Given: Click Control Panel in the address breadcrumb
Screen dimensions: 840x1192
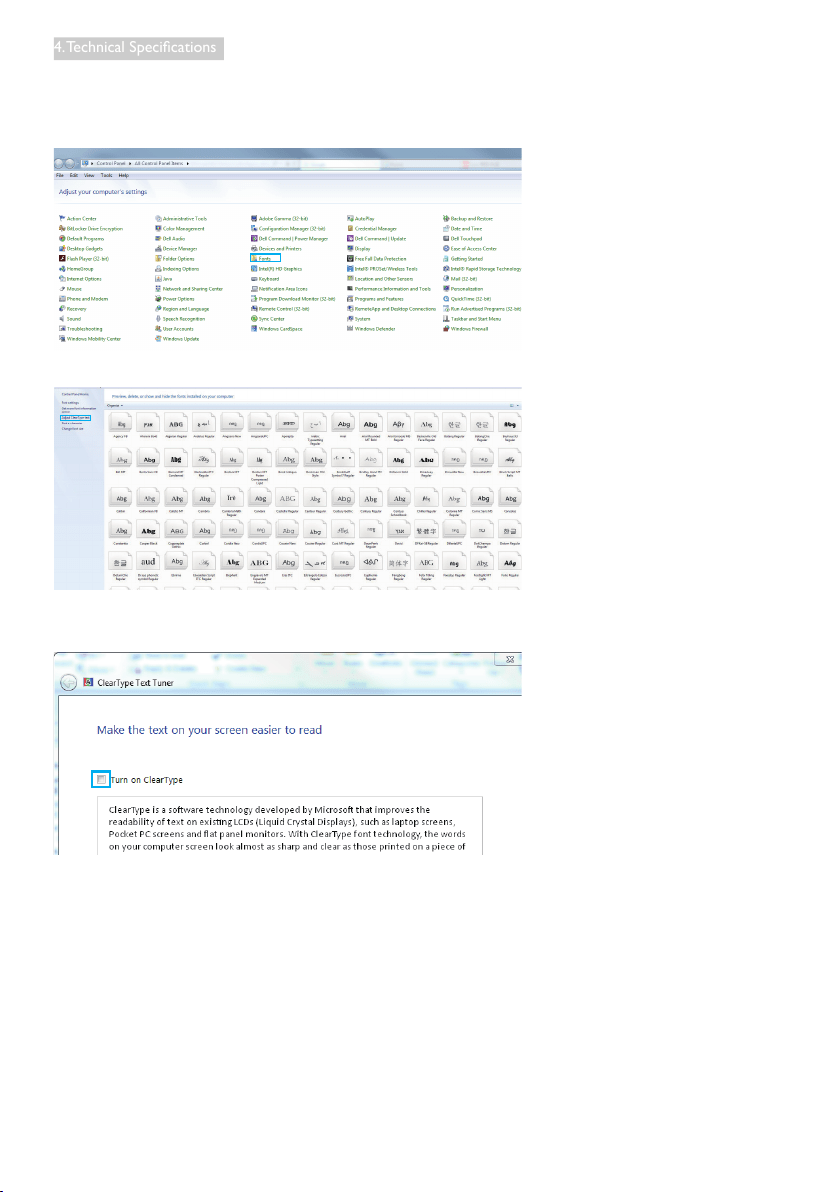Looking at the screenshot, I should (111, 163).
